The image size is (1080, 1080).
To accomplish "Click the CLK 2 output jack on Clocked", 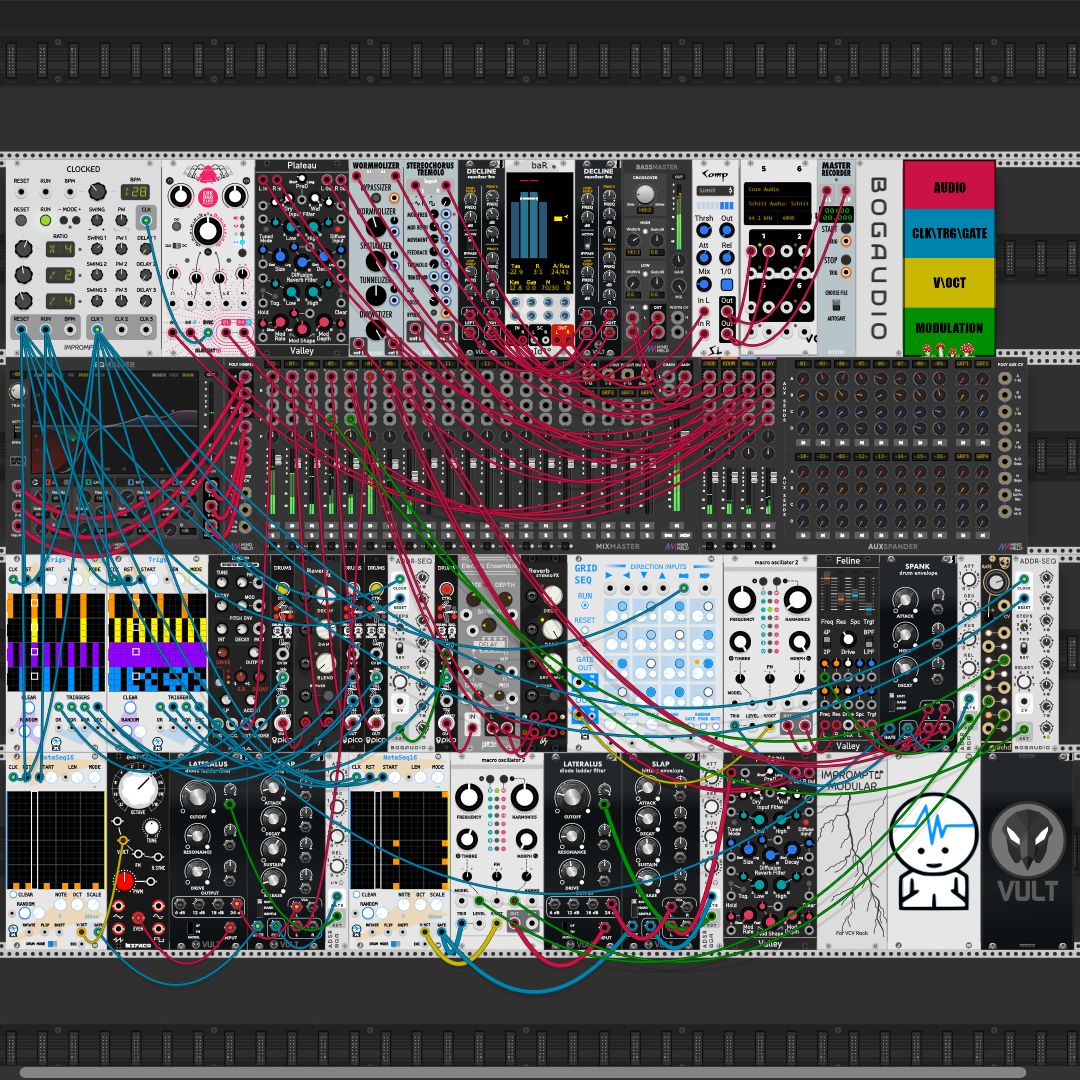I will (x=121, y=329).
